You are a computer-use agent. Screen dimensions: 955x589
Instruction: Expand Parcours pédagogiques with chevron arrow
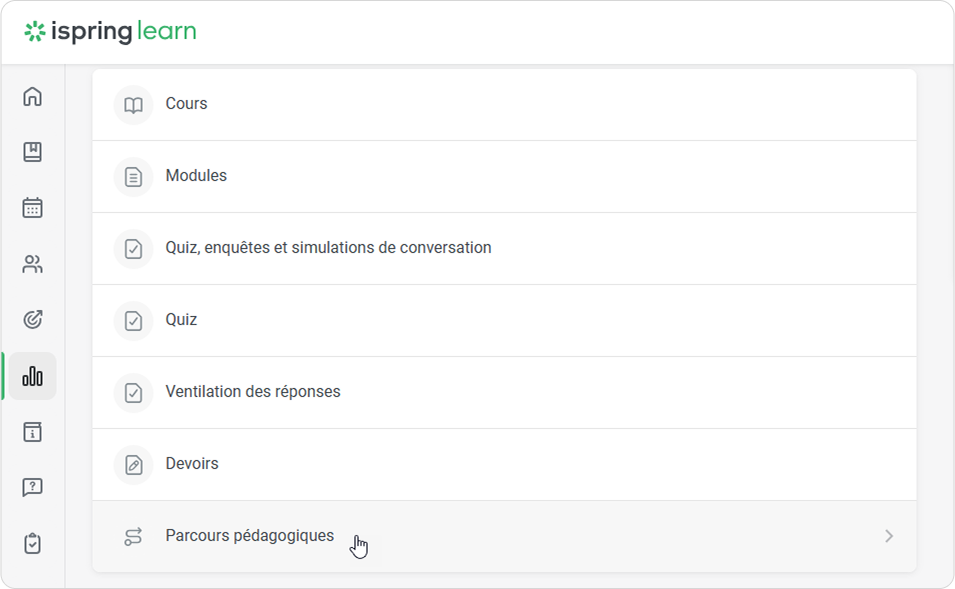tap(888, 537)
